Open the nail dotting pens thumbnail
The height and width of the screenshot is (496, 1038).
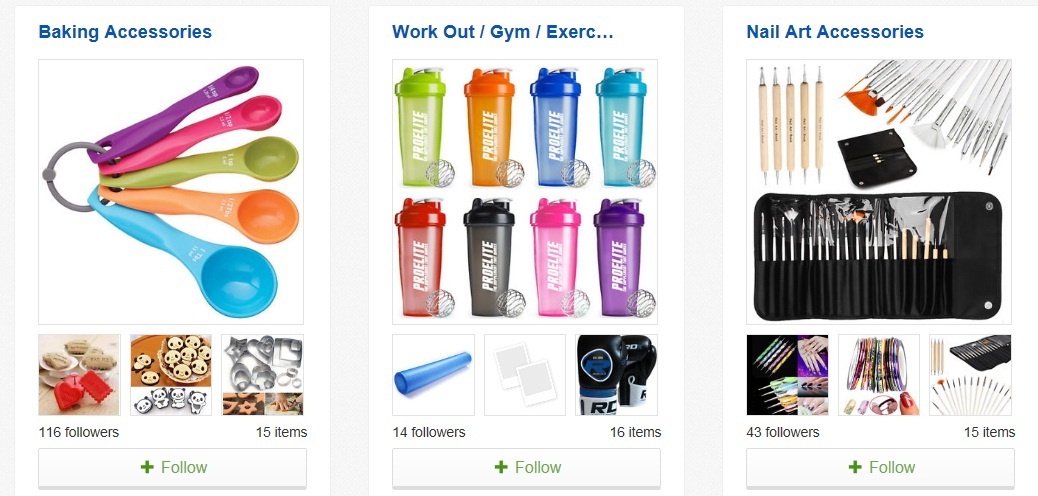(x=788, y=375)
